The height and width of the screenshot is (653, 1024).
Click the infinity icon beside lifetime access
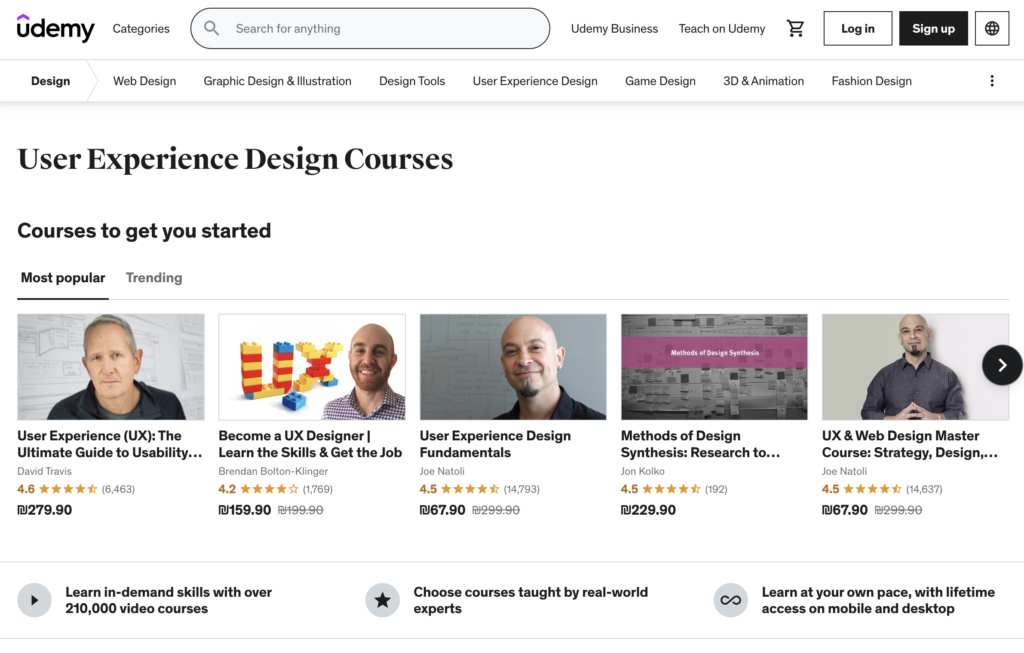(x=731, y=600)
